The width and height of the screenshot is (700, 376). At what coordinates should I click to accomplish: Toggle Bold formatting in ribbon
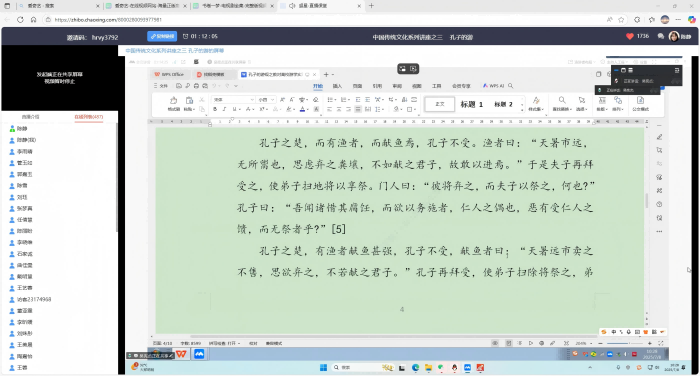coord(215,109)
